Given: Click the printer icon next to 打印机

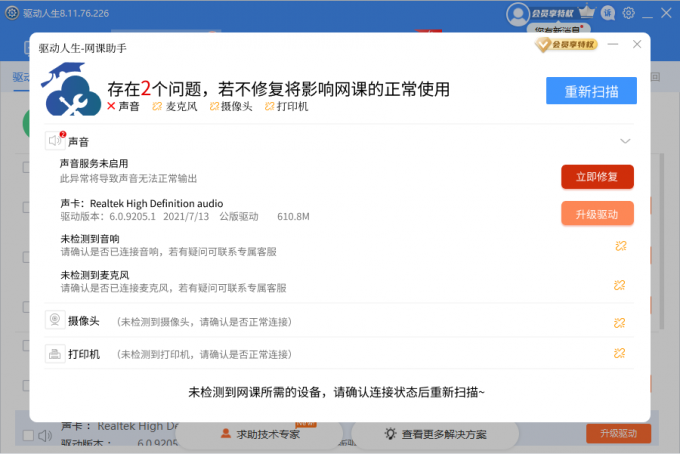Looking at the screenshot, I should click(x=54, y=354).
